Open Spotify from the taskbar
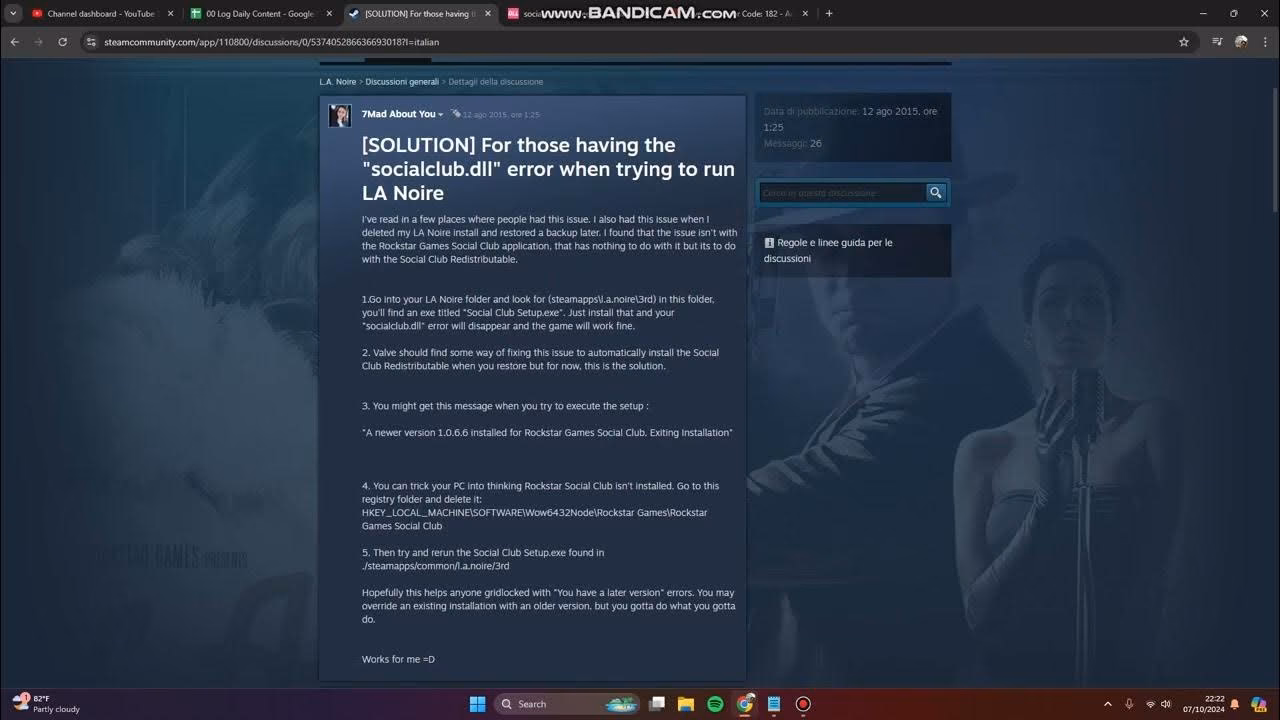This screenshot has width=1280, height=720. coord(715,704)
